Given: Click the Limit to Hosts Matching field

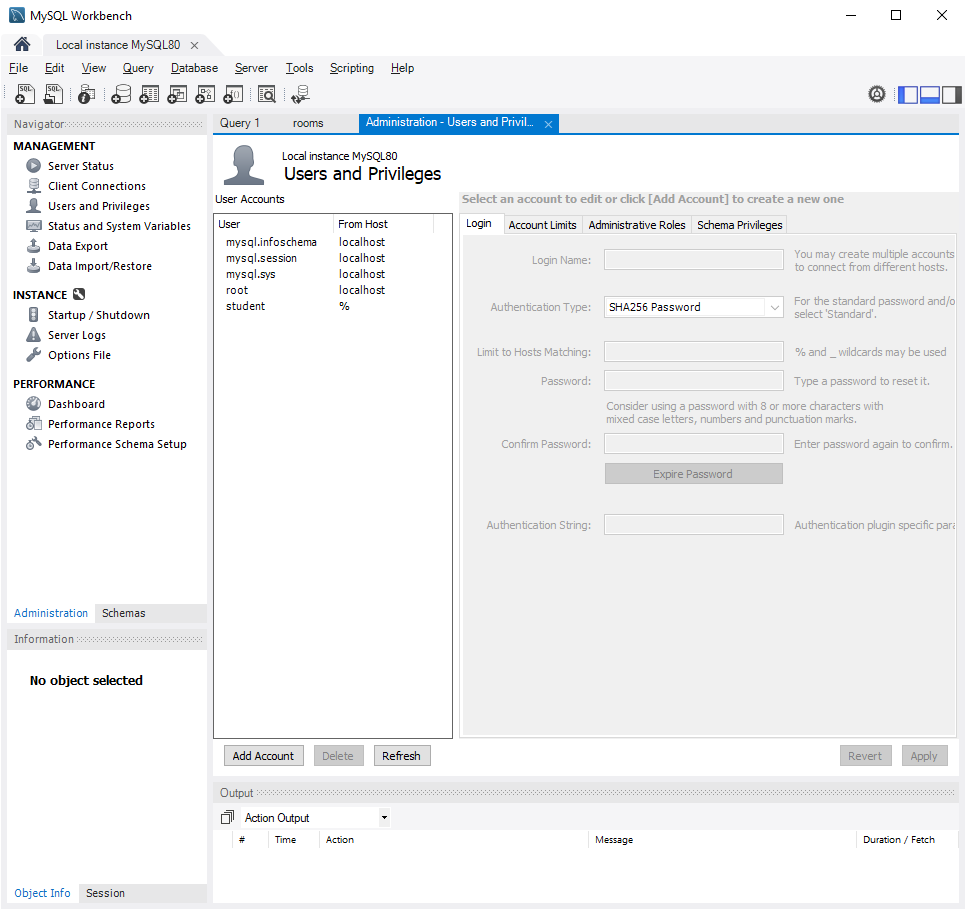Looking at the screenshot, I should click(x=693, y=351).
